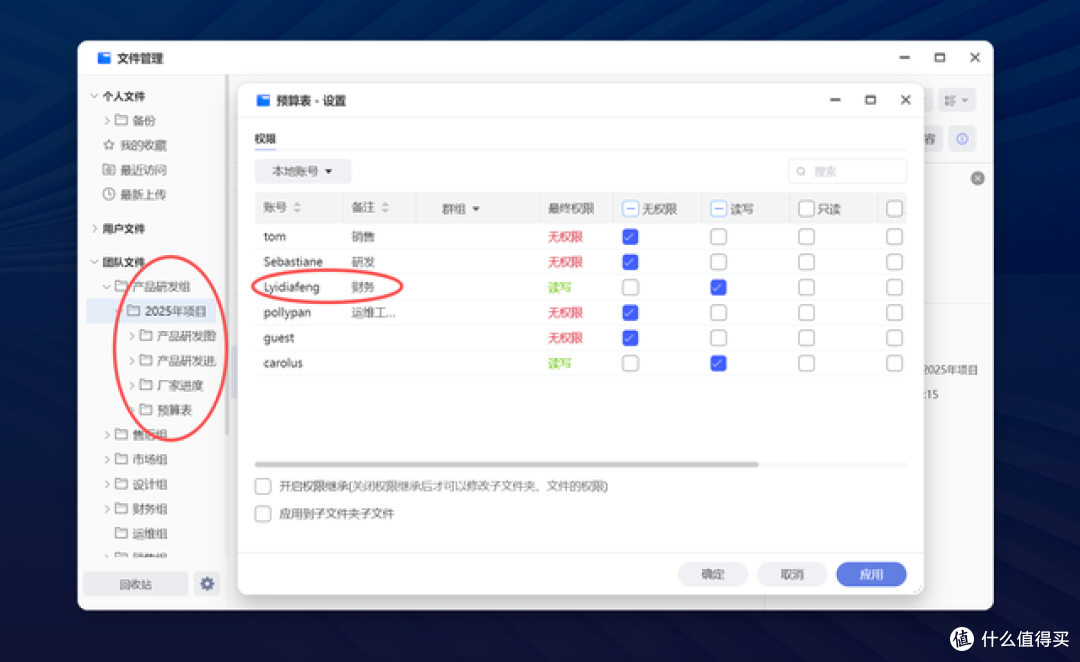Select the Lyidiafeng account row
Screen dimensions: 1080x662
(x=581, y=287)
